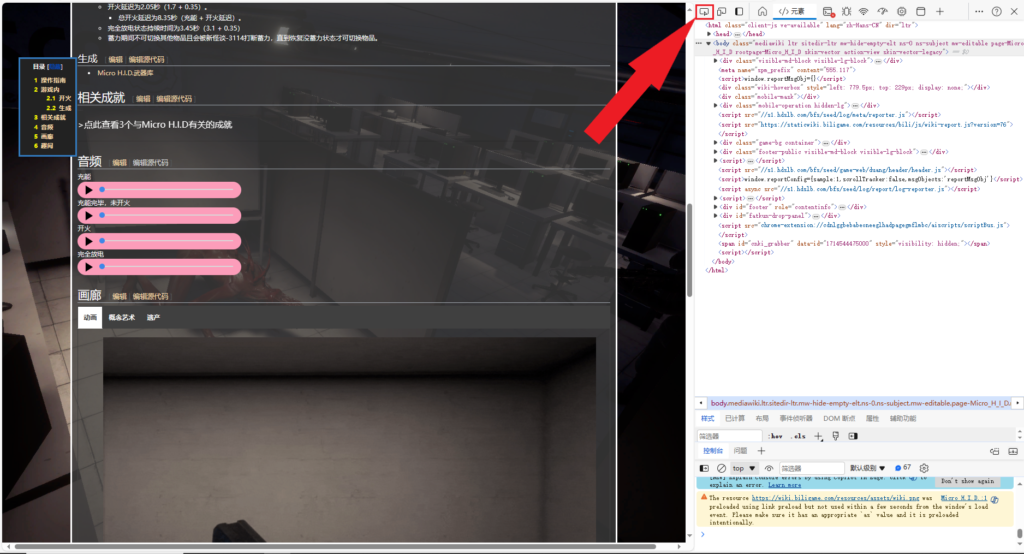
Task: Play the 充能完毕，未开火 audio clip
Action: pos(89,216)
